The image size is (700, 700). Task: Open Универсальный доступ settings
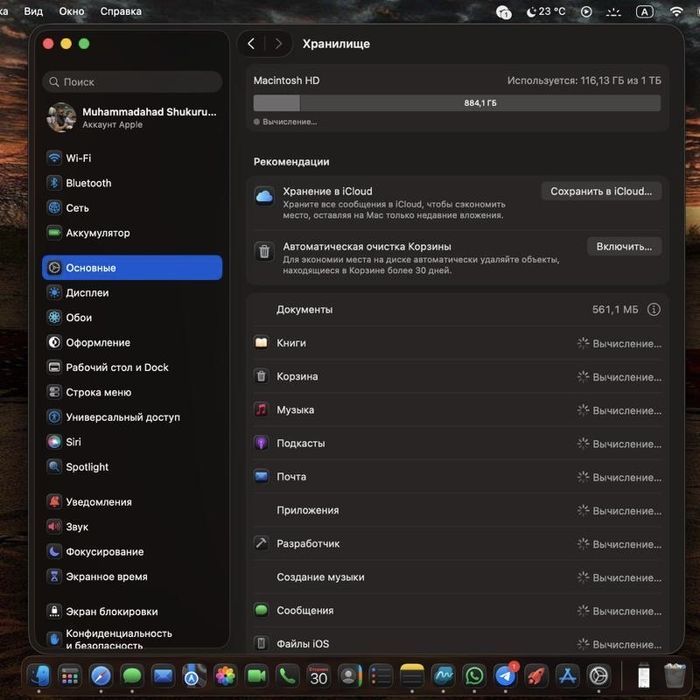[x=132, y=417]
